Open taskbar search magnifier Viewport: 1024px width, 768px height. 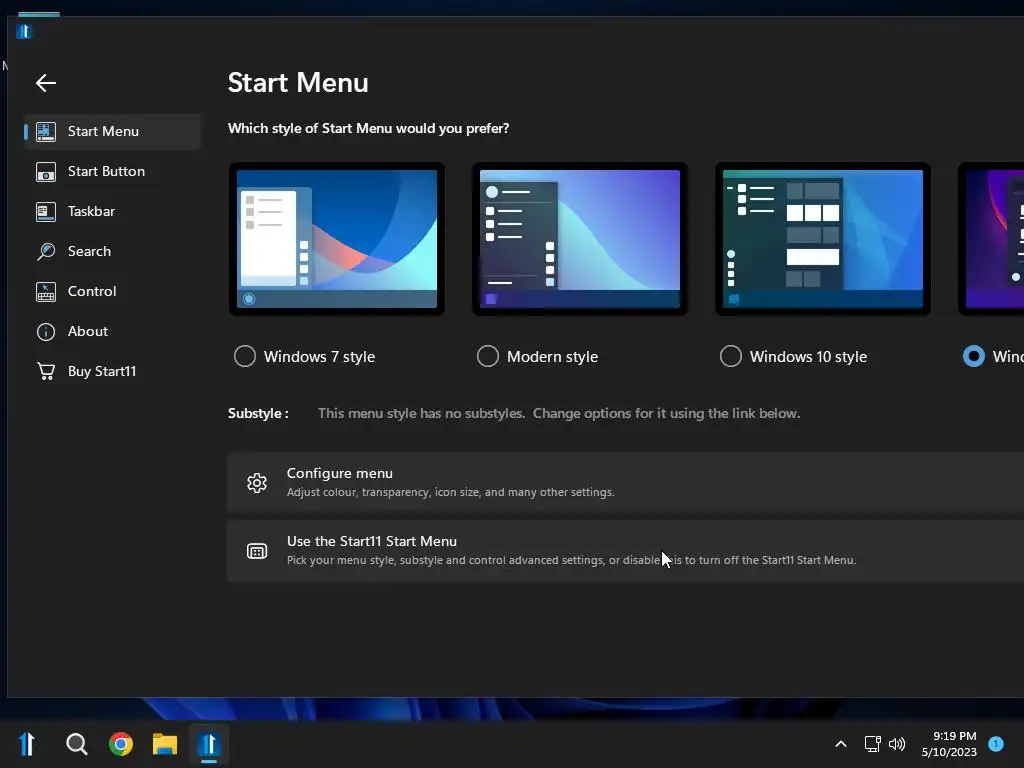point(76,744)
